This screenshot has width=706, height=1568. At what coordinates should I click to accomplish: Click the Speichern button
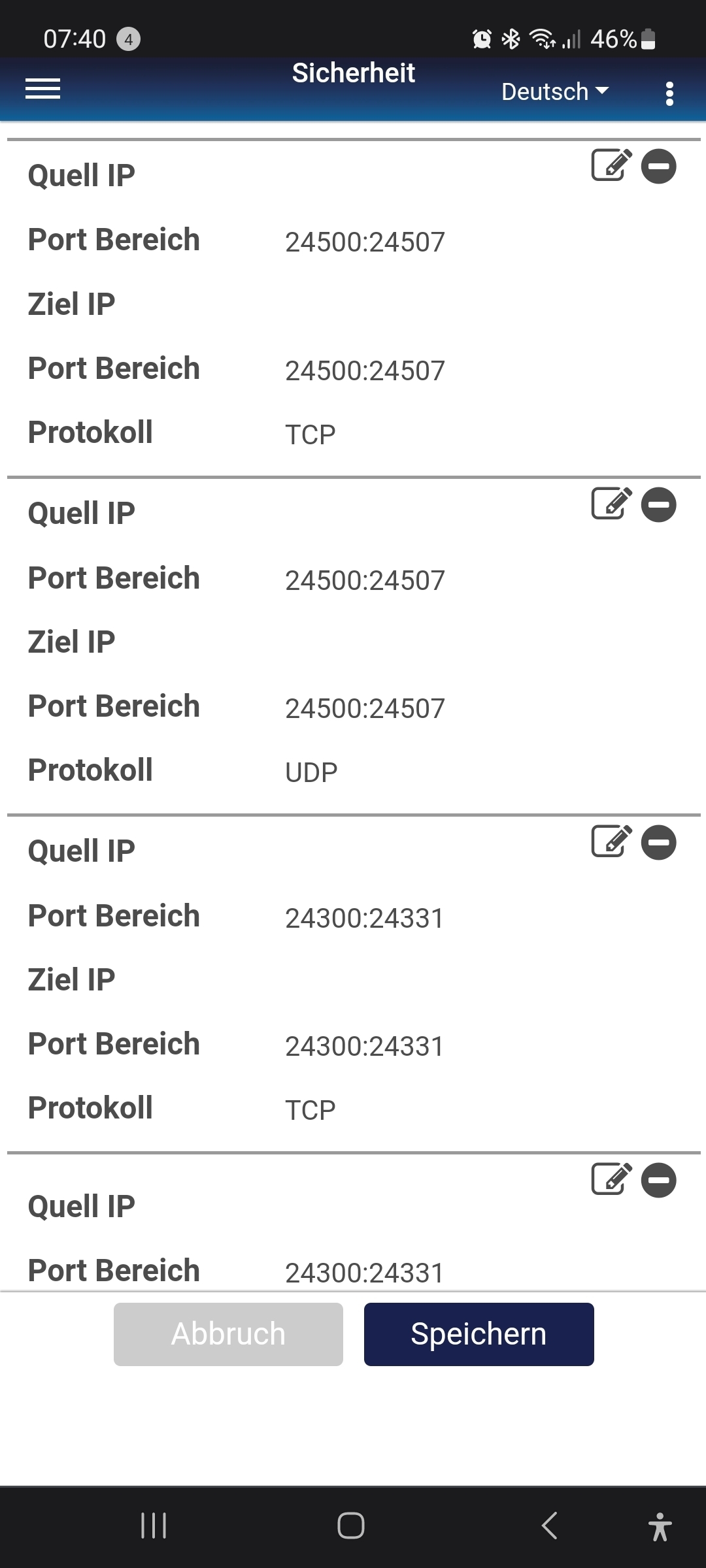pyautogui.click(x=479, y=1334)
